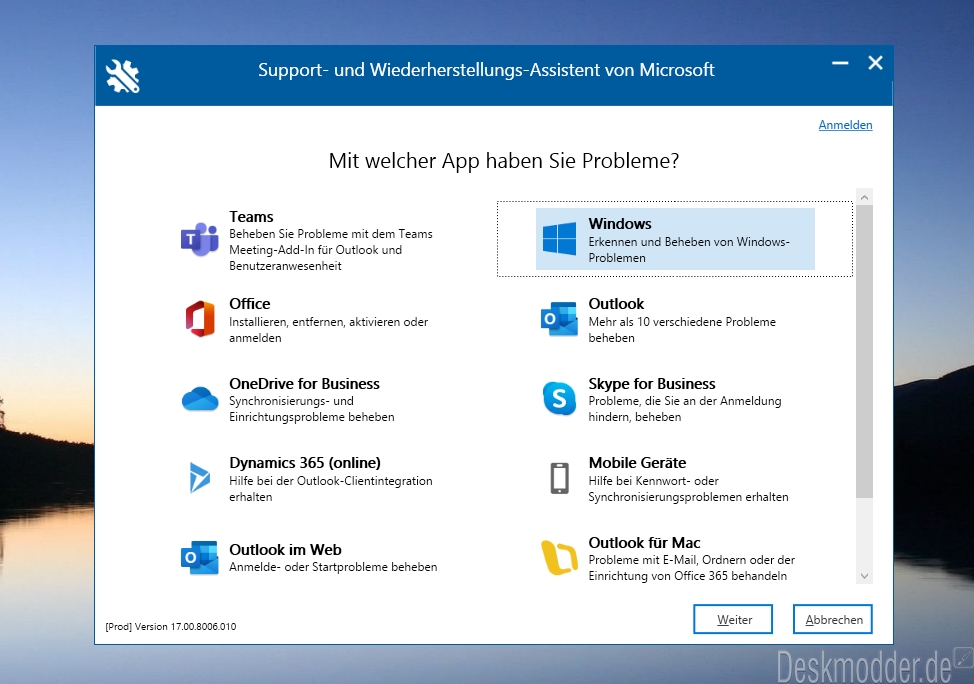Select the Teams app icon

199,239
